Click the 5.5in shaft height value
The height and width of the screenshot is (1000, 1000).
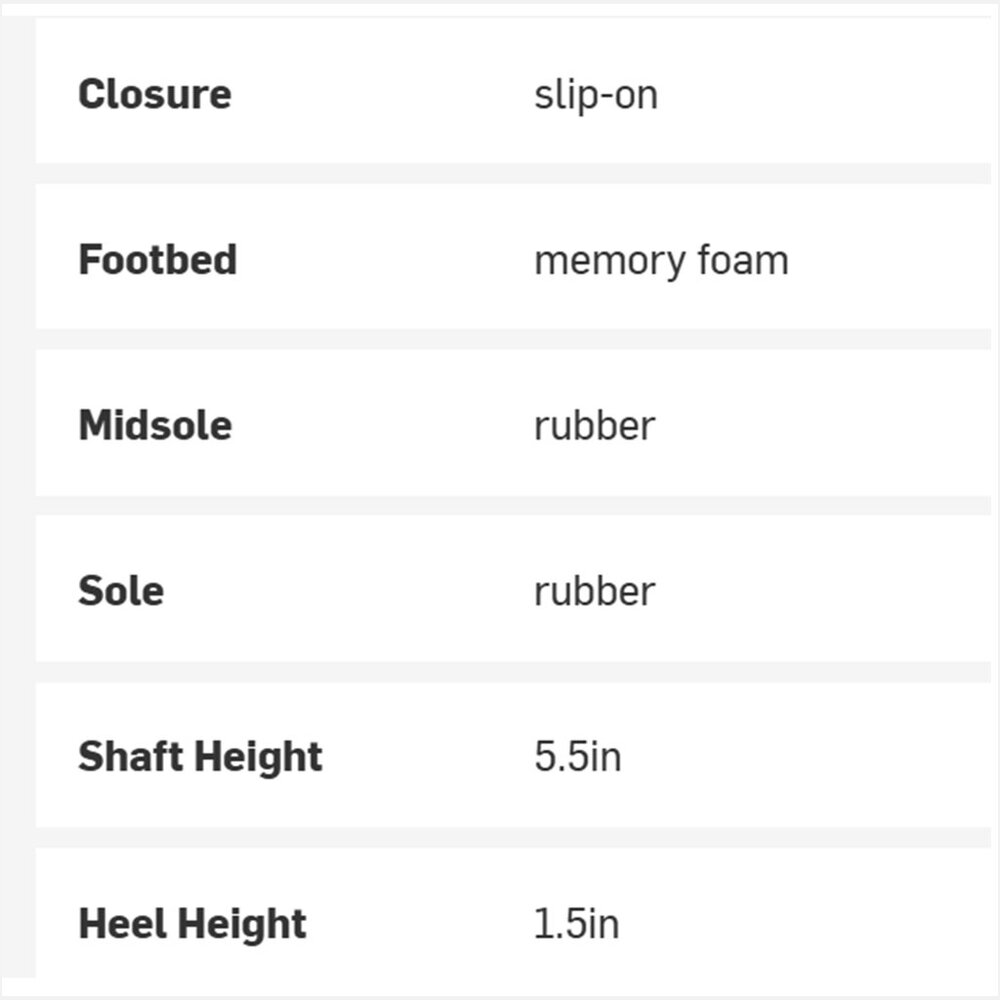point(577,756)
